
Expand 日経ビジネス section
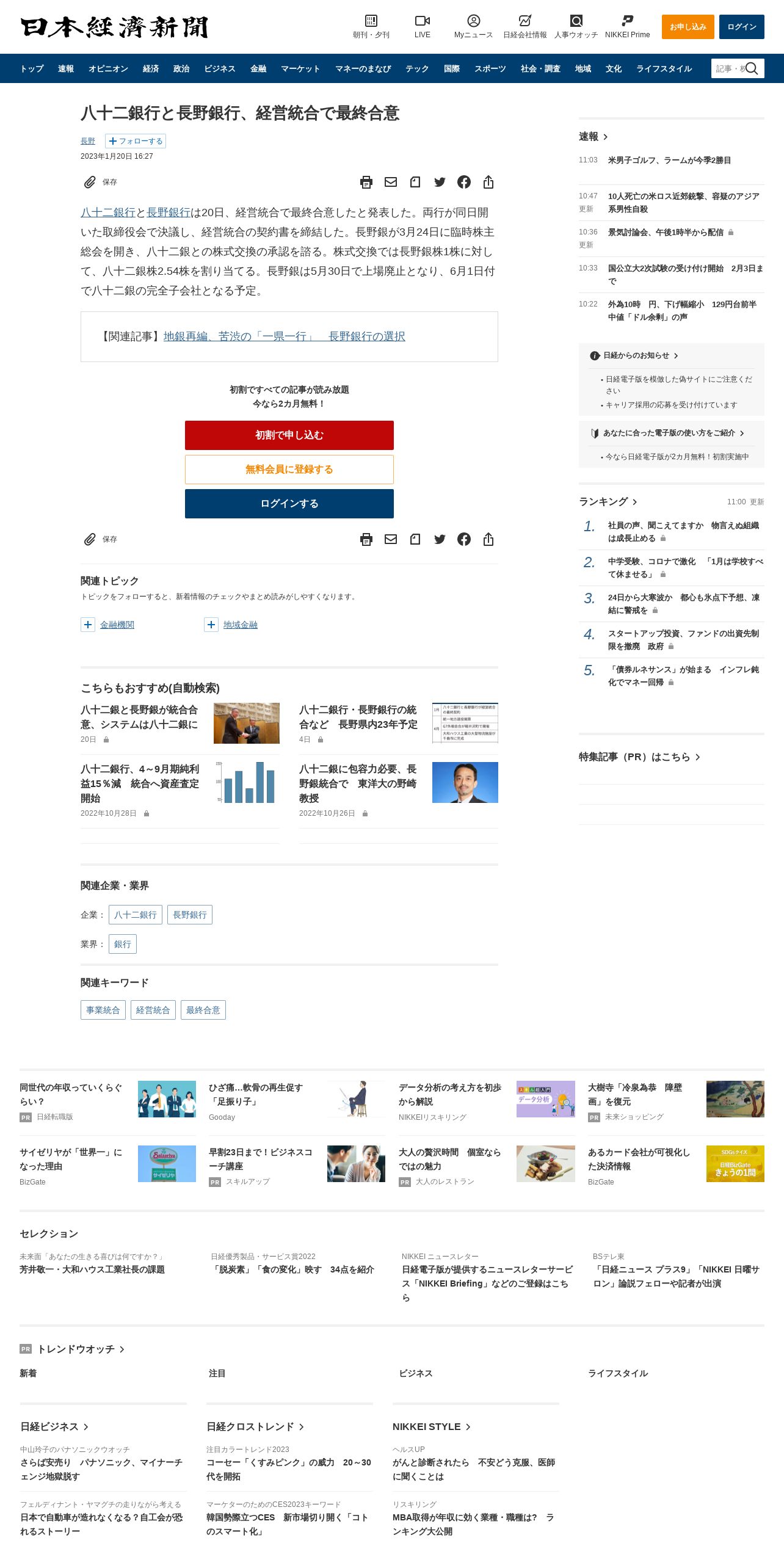54,1426
